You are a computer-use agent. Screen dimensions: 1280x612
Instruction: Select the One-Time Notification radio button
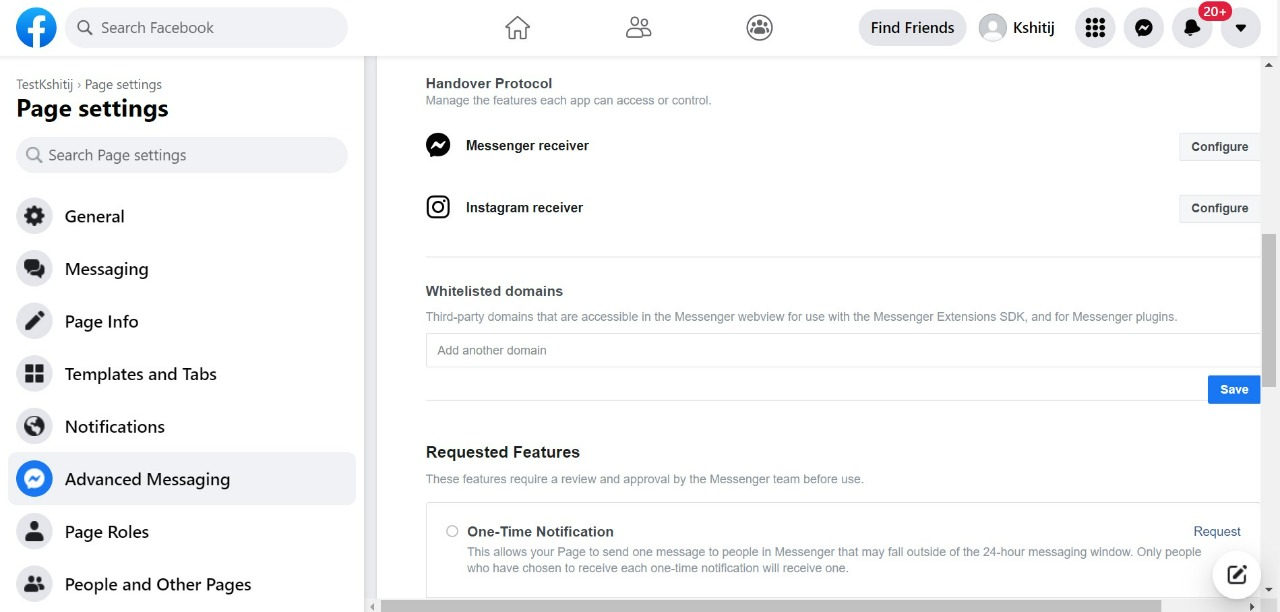(x=452, y=531)
